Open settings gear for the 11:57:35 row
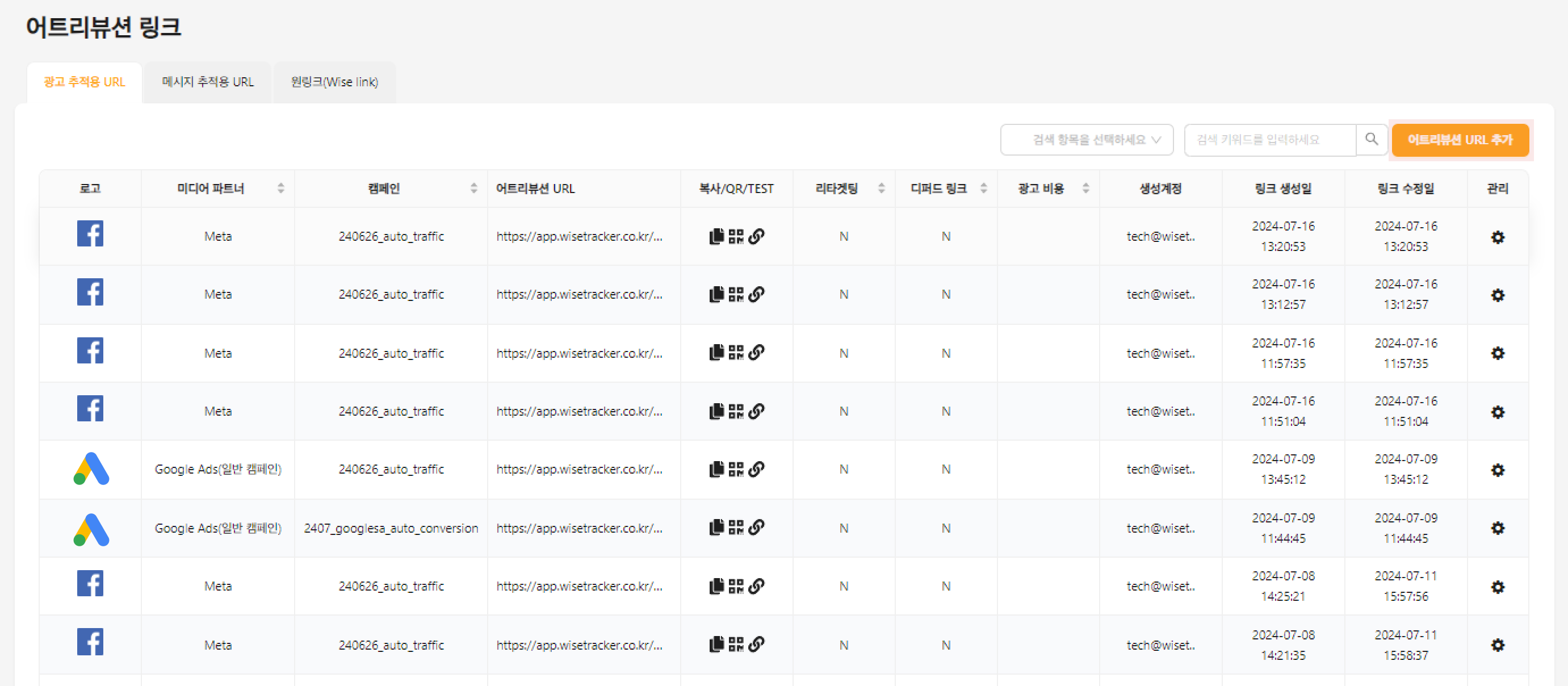The height and width of the screenshot is (686, 1568). (x=1498, y=353)
